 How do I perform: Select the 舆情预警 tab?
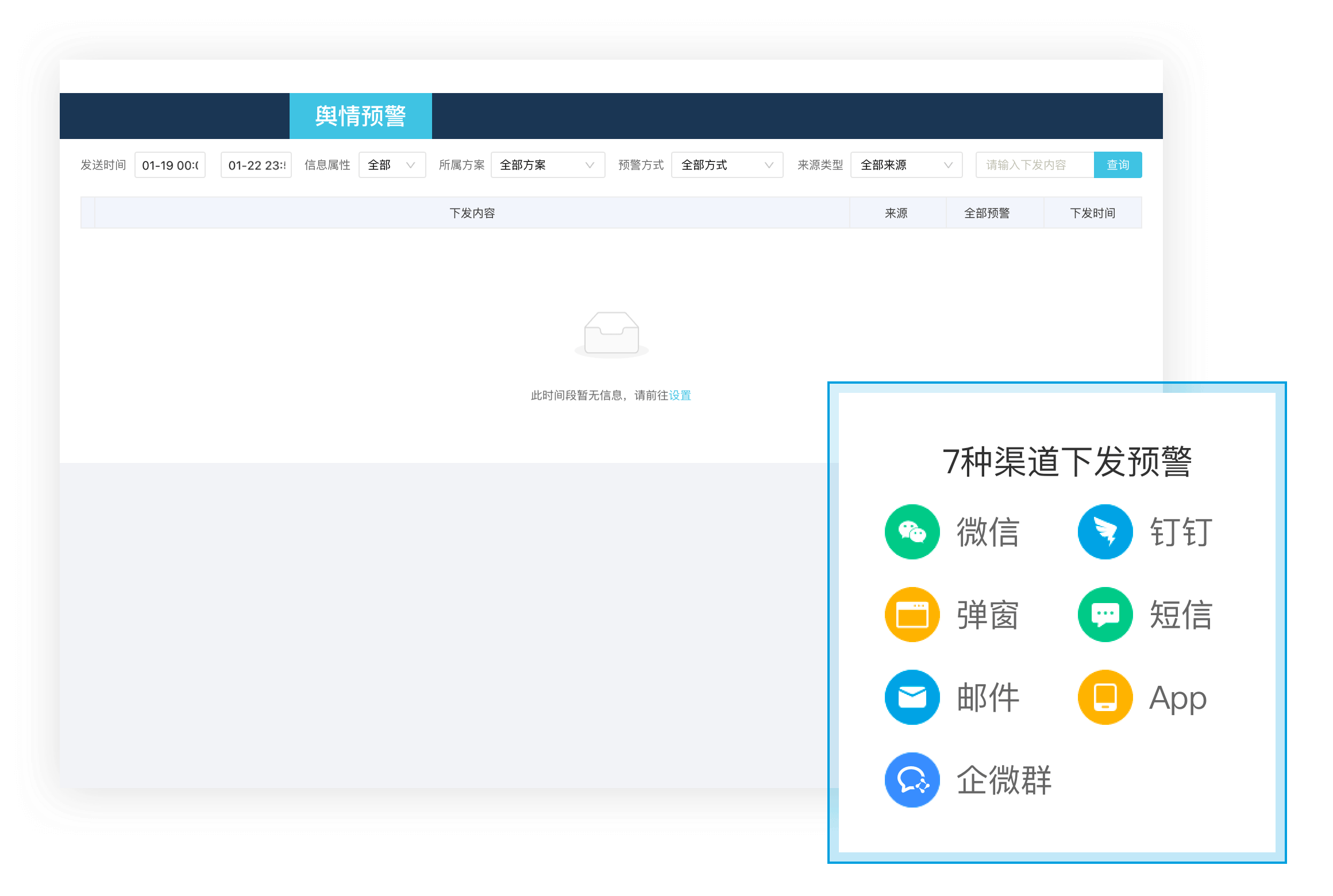coord(360,115)
